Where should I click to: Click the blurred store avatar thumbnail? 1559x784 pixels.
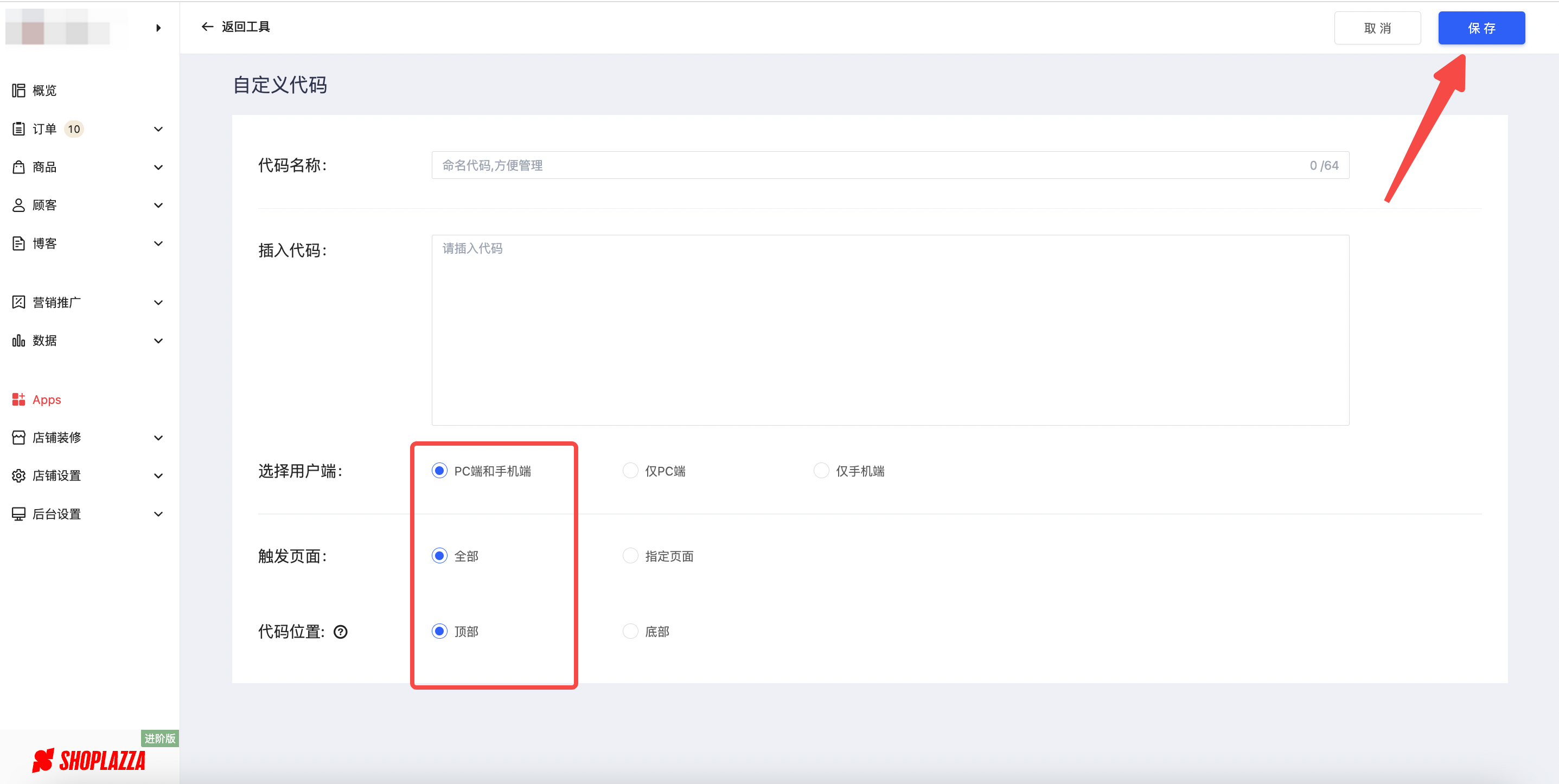tap(58, 27)
